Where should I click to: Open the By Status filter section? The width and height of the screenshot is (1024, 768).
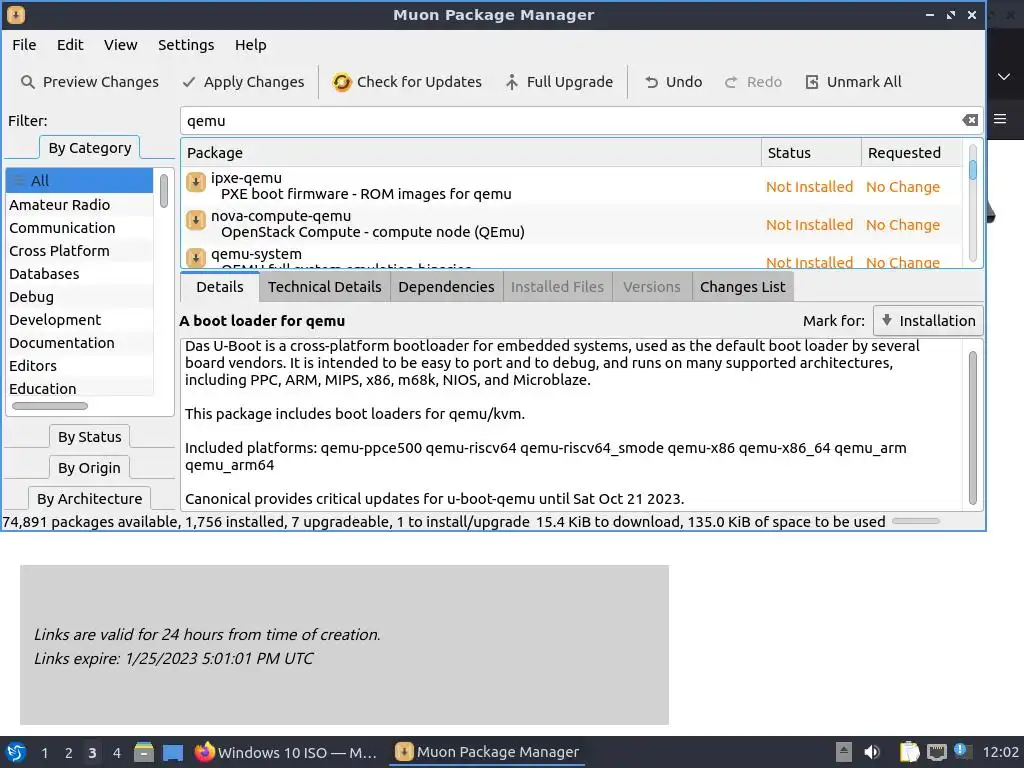[x=89, y=437]
